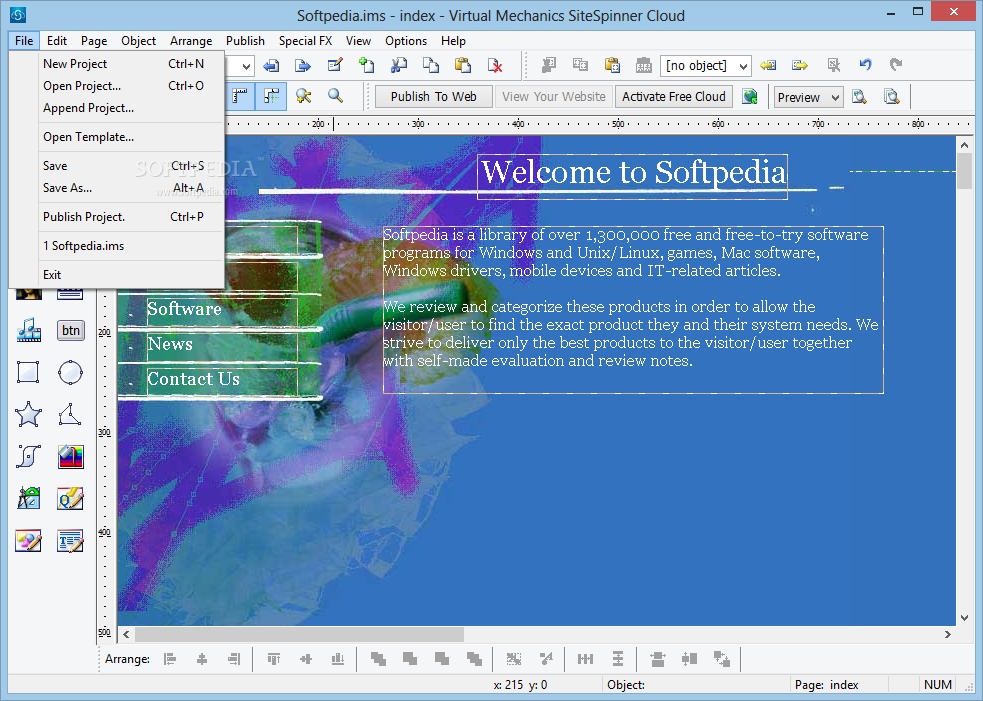The image size is (983, 701).
Task: Open the geometry compass editor tool
Action: (x=28, y=498)
